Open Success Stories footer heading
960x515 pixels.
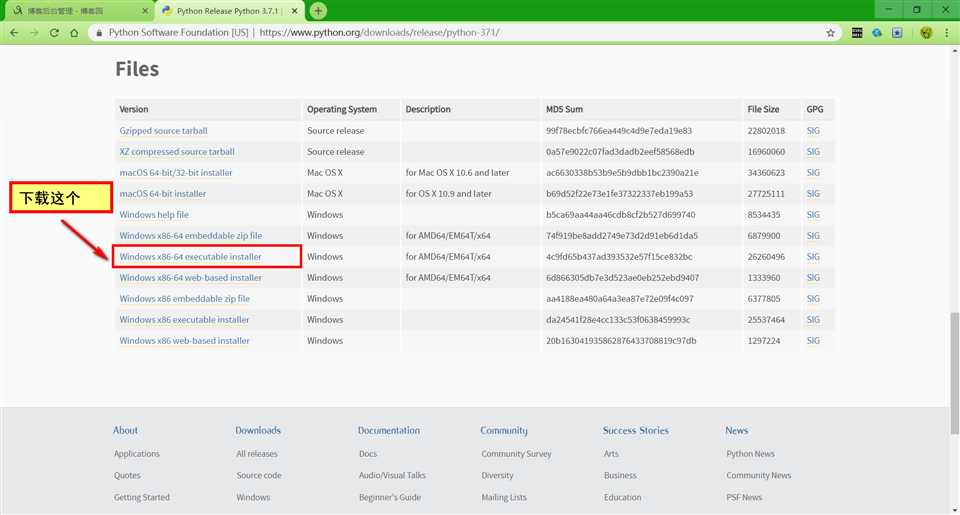tap(636, 430)
